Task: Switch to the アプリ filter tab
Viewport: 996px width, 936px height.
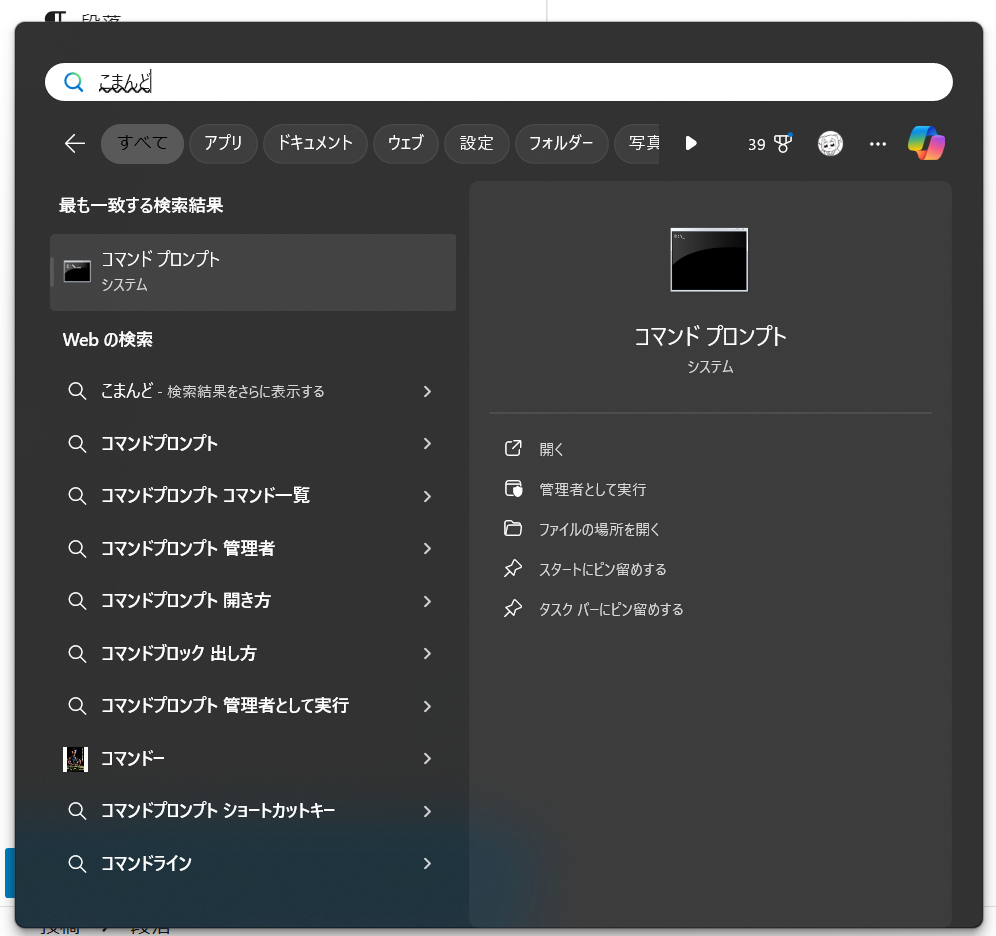Action: point(223,143)
